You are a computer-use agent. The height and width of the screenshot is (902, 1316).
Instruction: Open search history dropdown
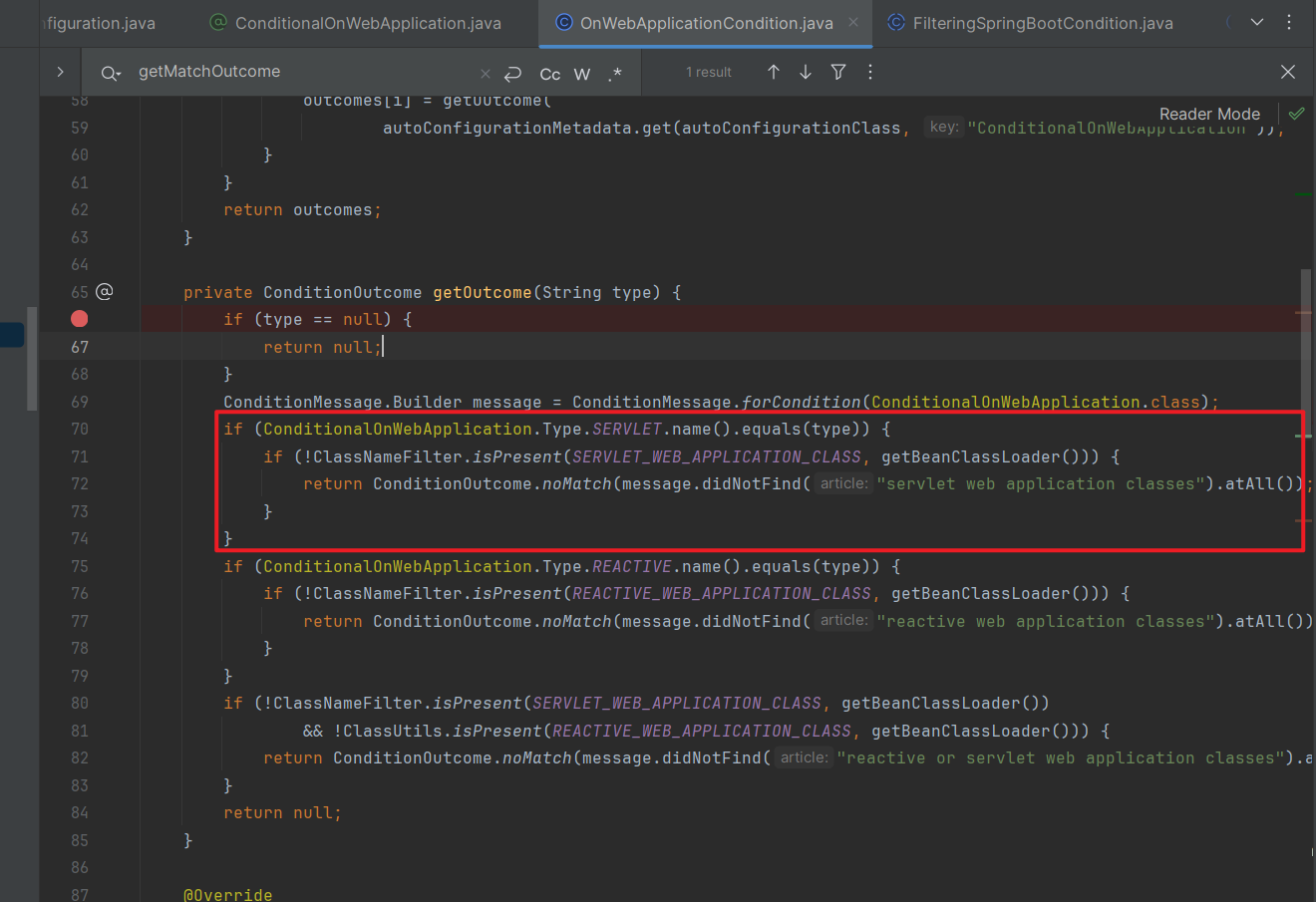click(x=111, y=73)
